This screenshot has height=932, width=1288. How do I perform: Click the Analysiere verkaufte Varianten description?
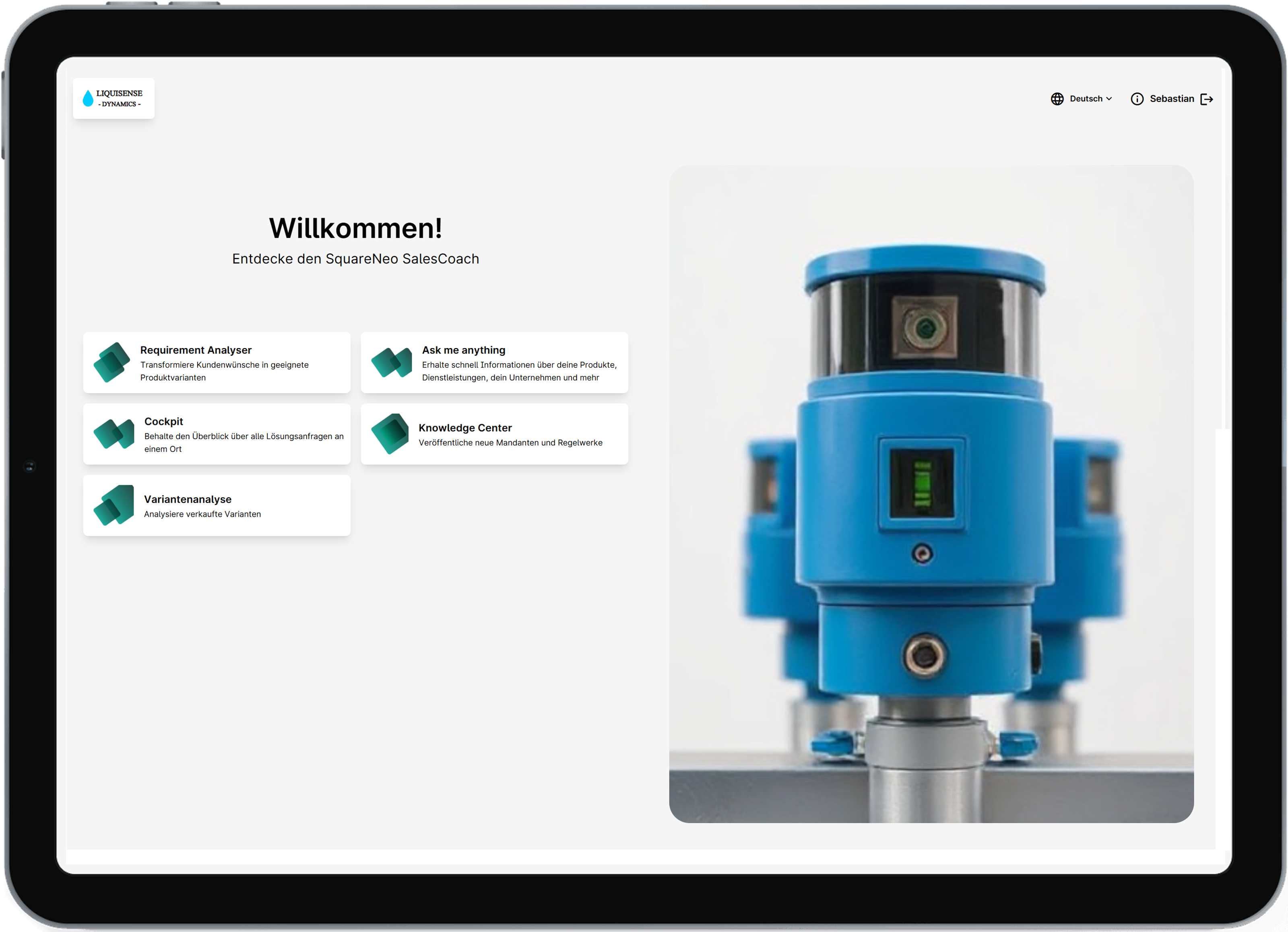coord(202,514)
